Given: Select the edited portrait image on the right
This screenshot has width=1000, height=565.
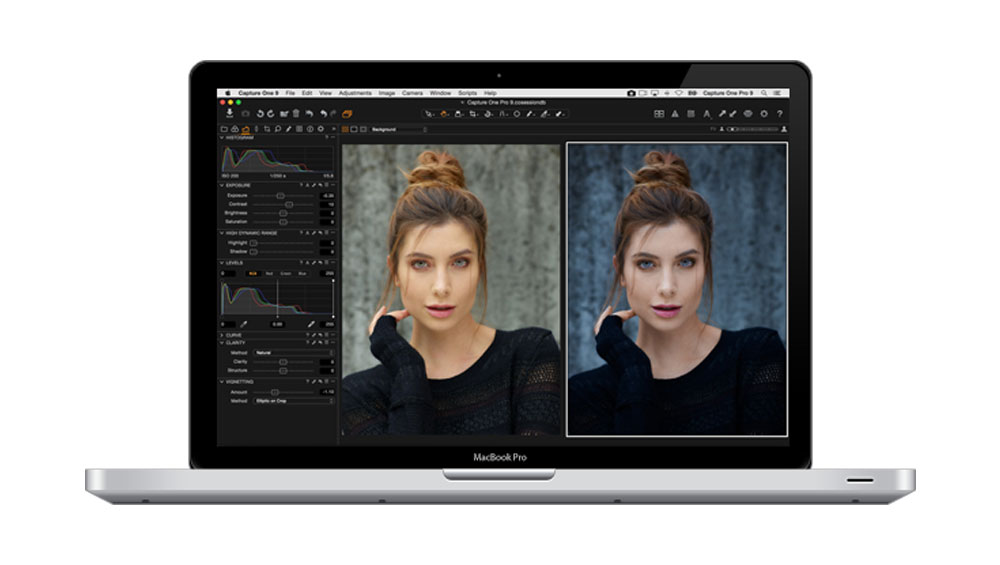Looking at the screenshot, I should pyautogui.click(x=677, y=289).
